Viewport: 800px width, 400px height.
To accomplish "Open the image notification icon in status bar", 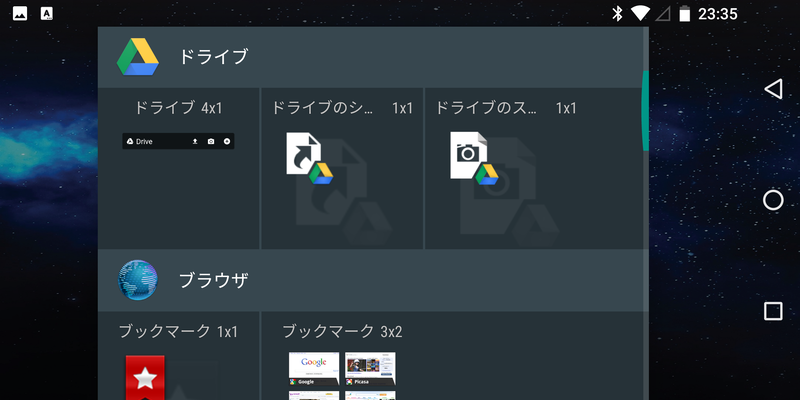I will tap(20, 14).
